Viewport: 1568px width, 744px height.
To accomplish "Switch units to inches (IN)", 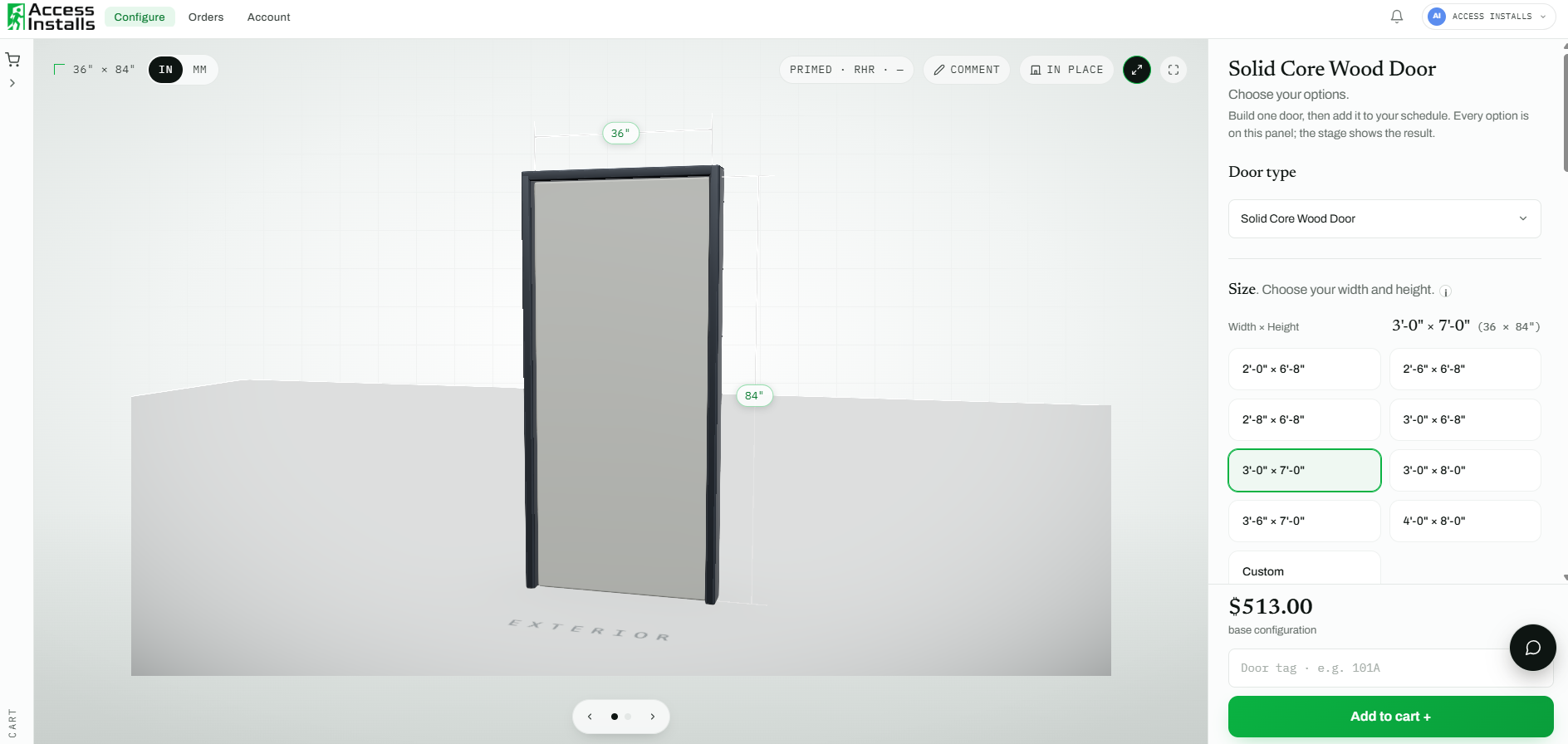I will click(166, 70).
